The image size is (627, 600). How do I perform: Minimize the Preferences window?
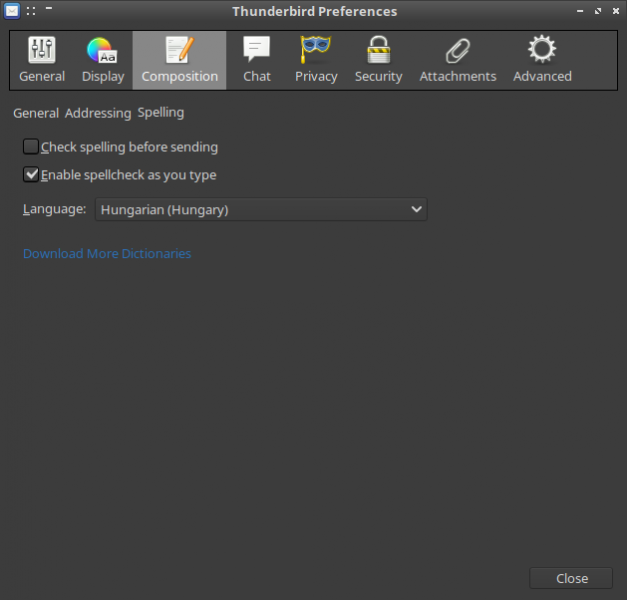pyautogui.click(x=580, y=11)
